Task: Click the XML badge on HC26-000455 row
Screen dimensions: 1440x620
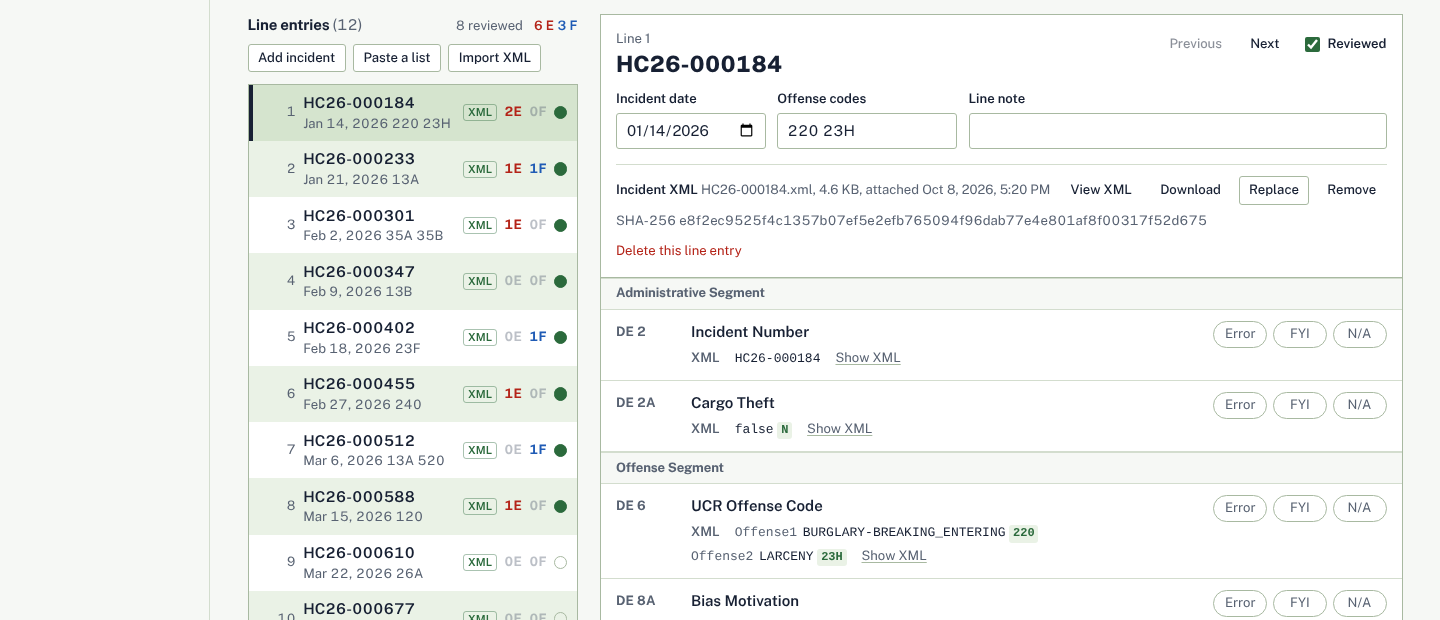Action: (480, 394)
